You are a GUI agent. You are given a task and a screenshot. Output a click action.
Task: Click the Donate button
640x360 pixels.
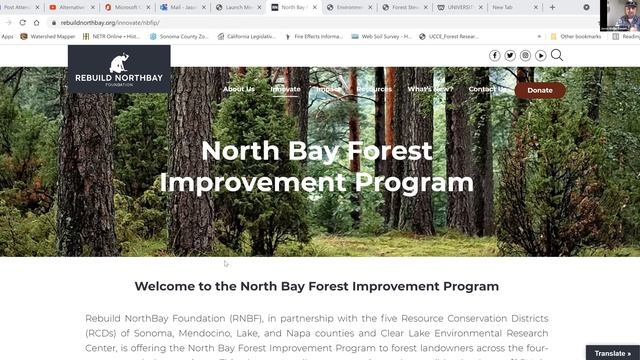540,90
